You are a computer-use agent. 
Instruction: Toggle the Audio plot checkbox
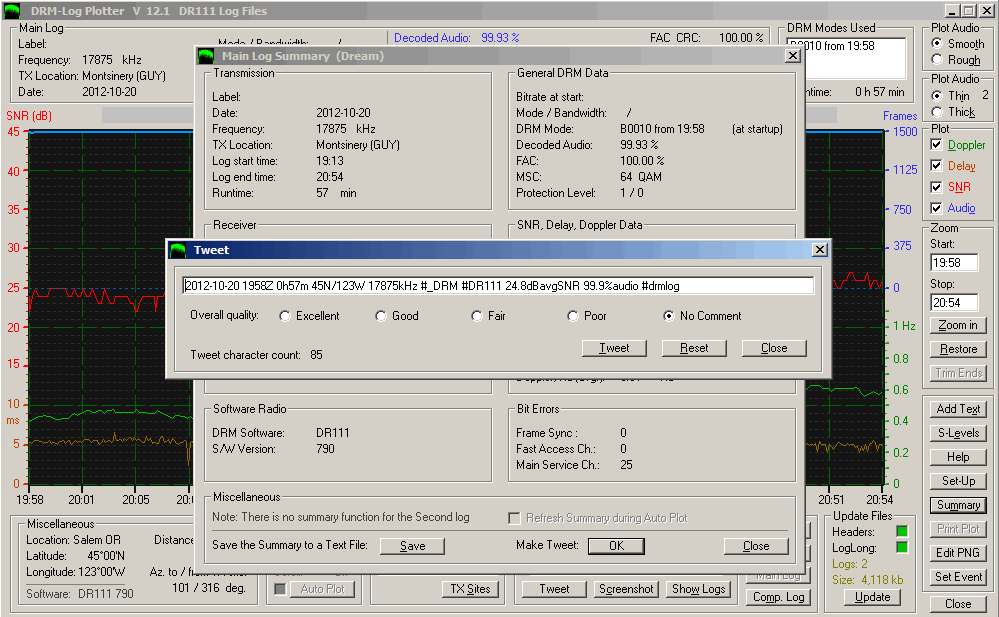[x=936, y=208]
